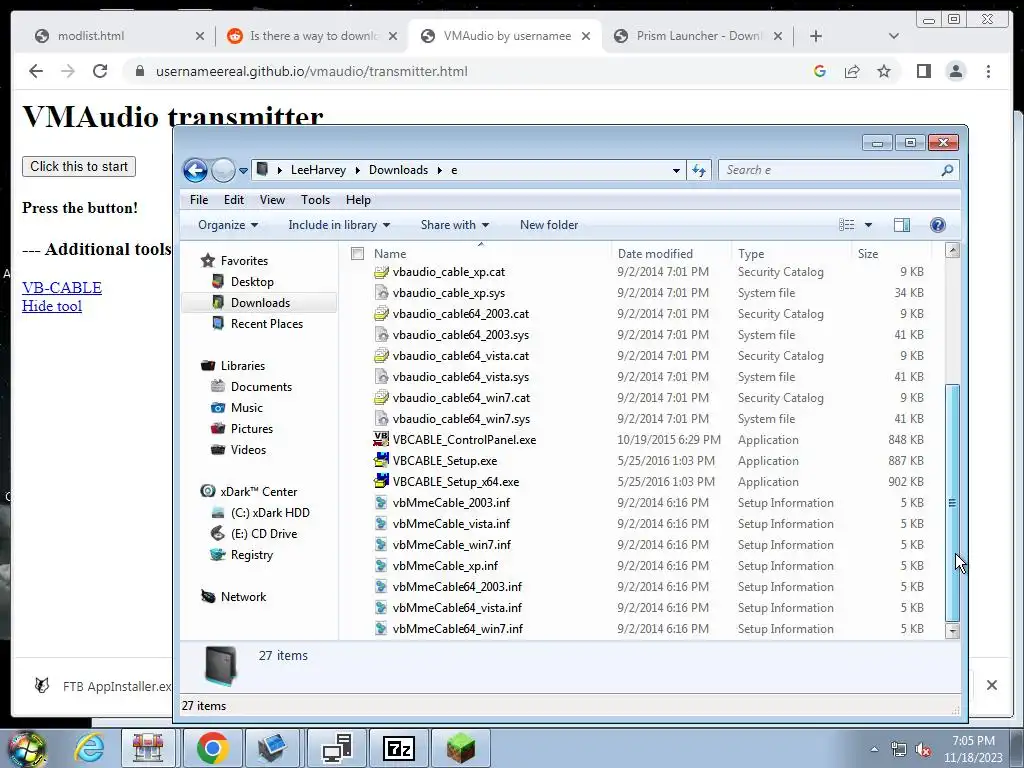Open 7-Zip from the taskbar

399,748
